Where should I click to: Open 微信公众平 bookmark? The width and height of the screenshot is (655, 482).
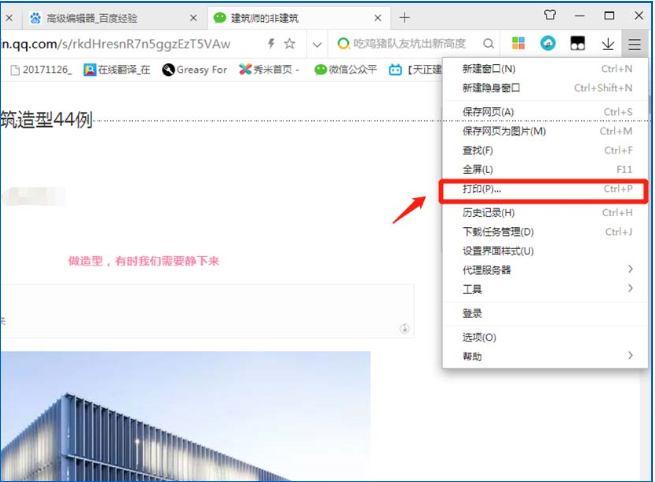tap(345, 70)
